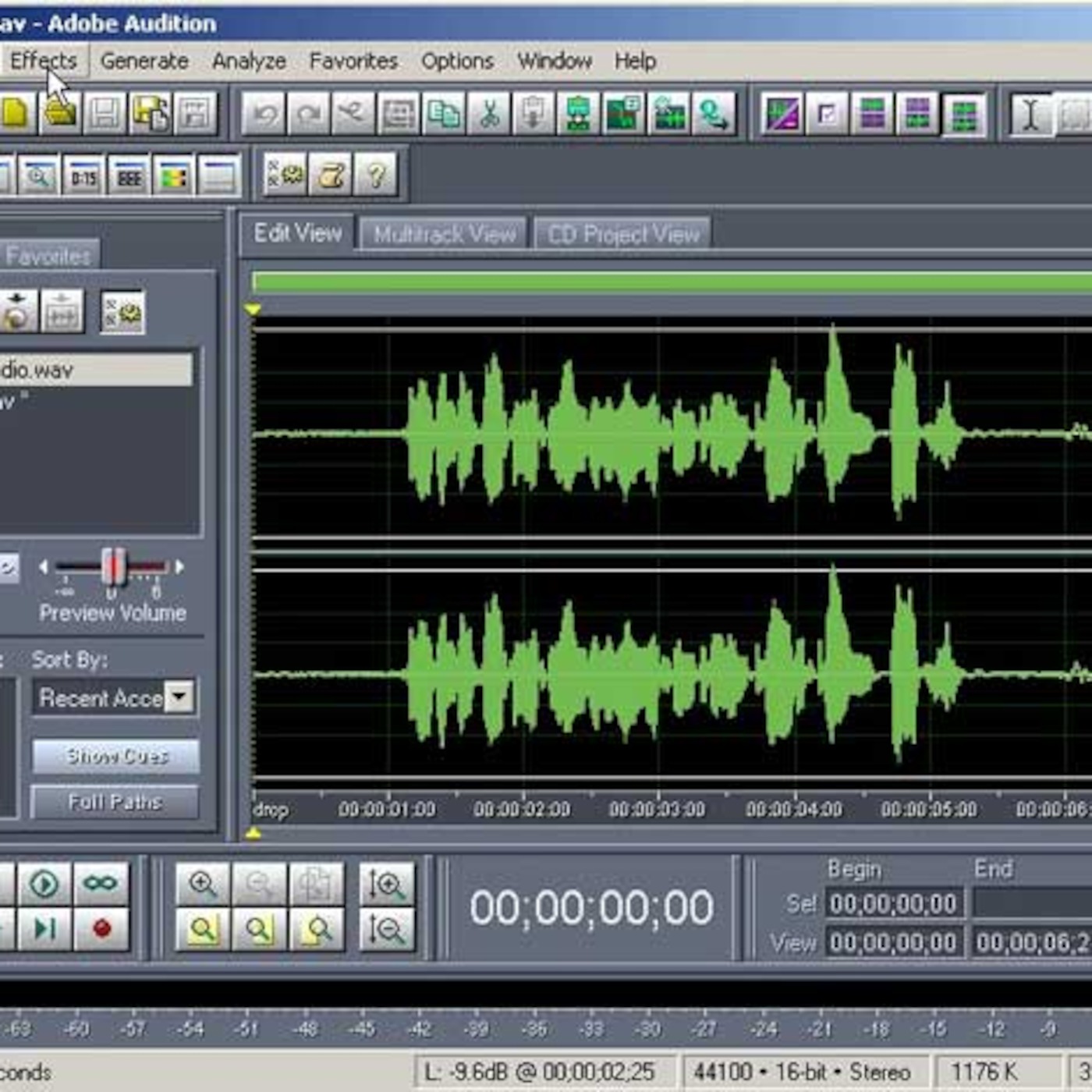
Task: Open the Generate menu
Action: (144, 61)
